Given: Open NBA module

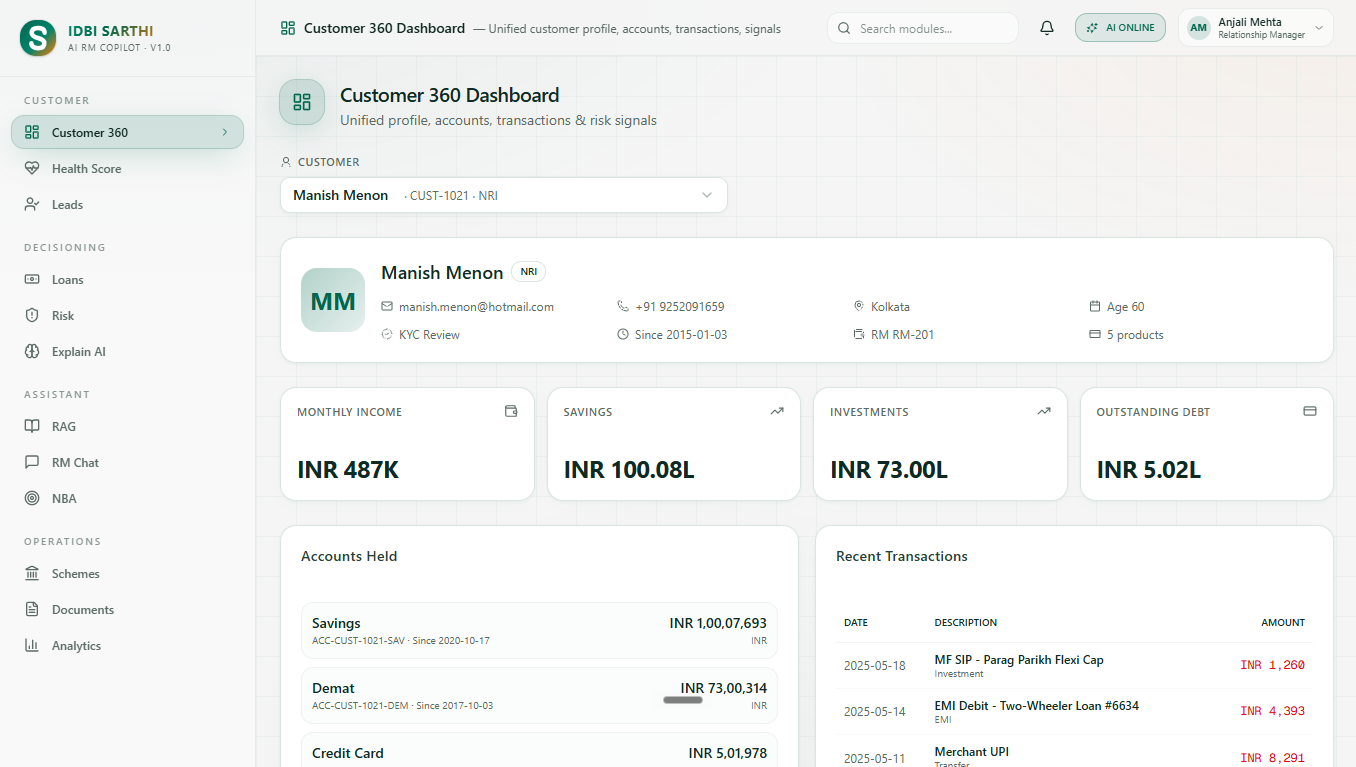Looking at the screenshot, I should click(x=127, y=498).
